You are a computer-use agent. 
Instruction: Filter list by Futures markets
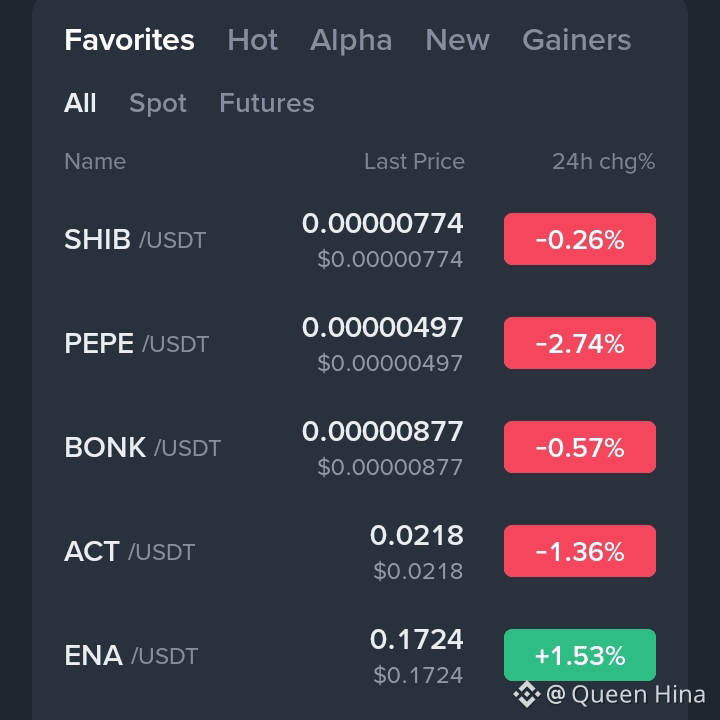click(266, 103)
